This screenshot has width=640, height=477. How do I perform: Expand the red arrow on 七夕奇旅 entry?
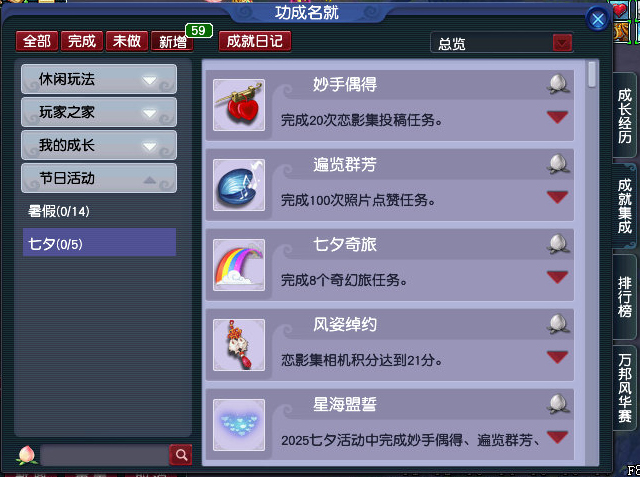[557, 277]
